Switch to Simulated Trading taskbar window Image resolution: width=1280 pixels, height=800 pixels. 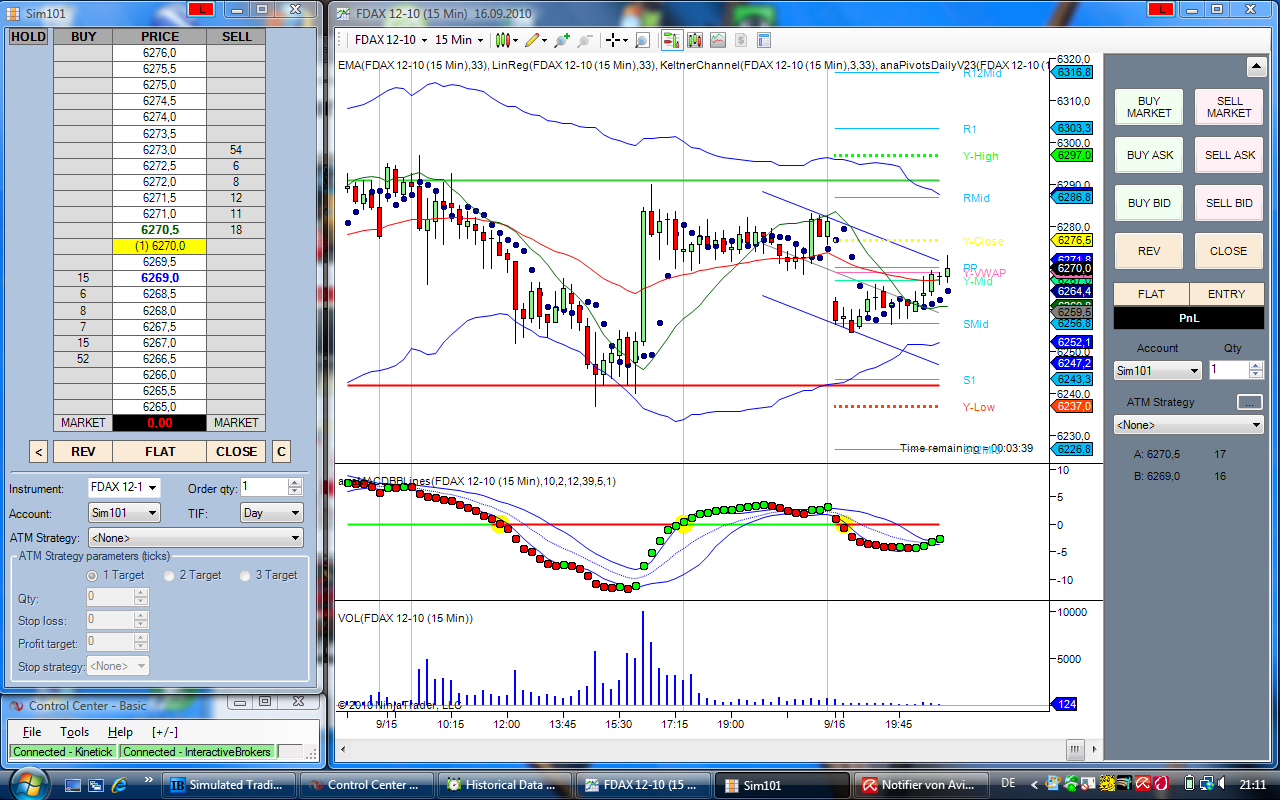tap(231, 785)
